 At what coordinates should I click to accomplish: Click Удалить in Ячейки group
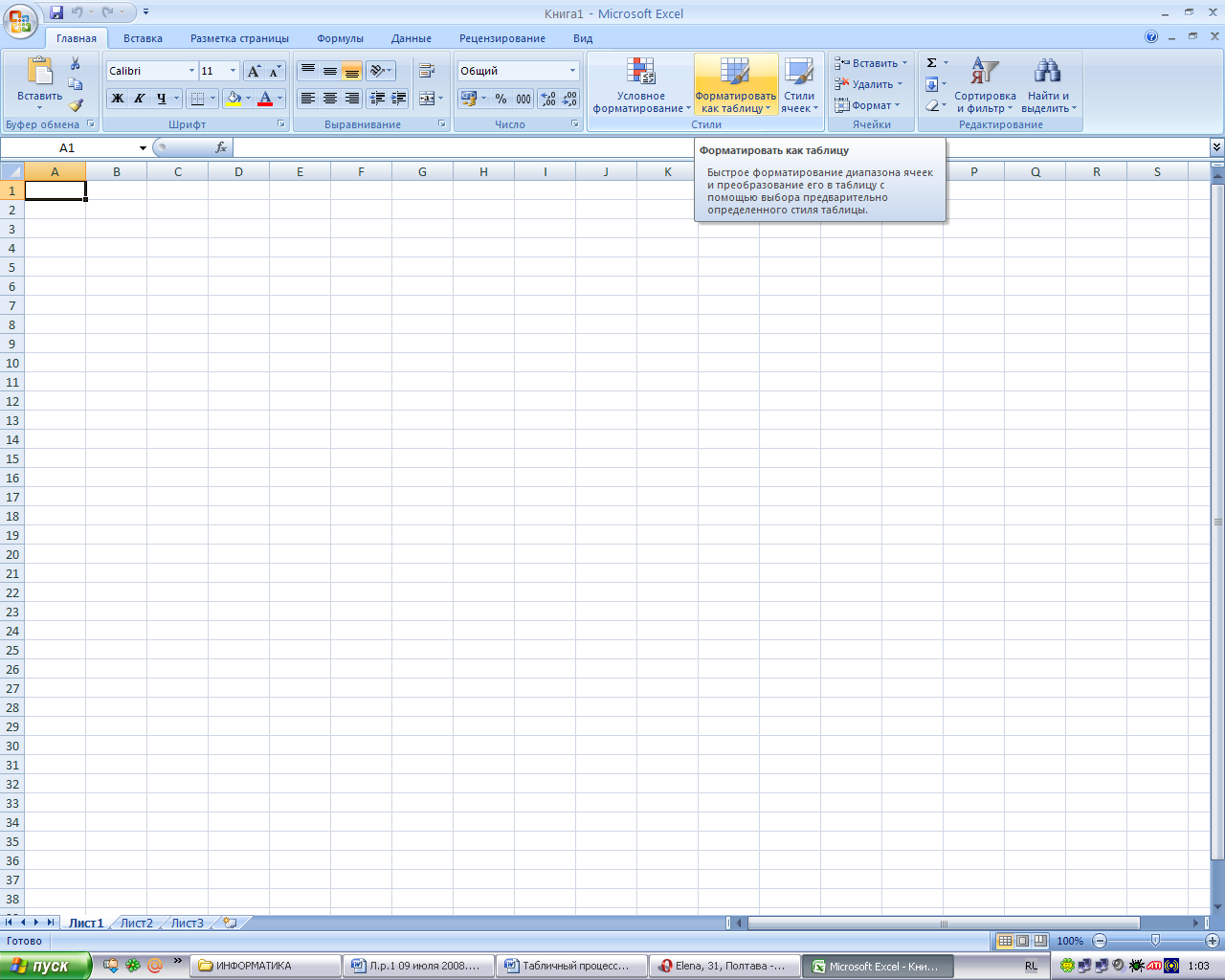point(868,84)
